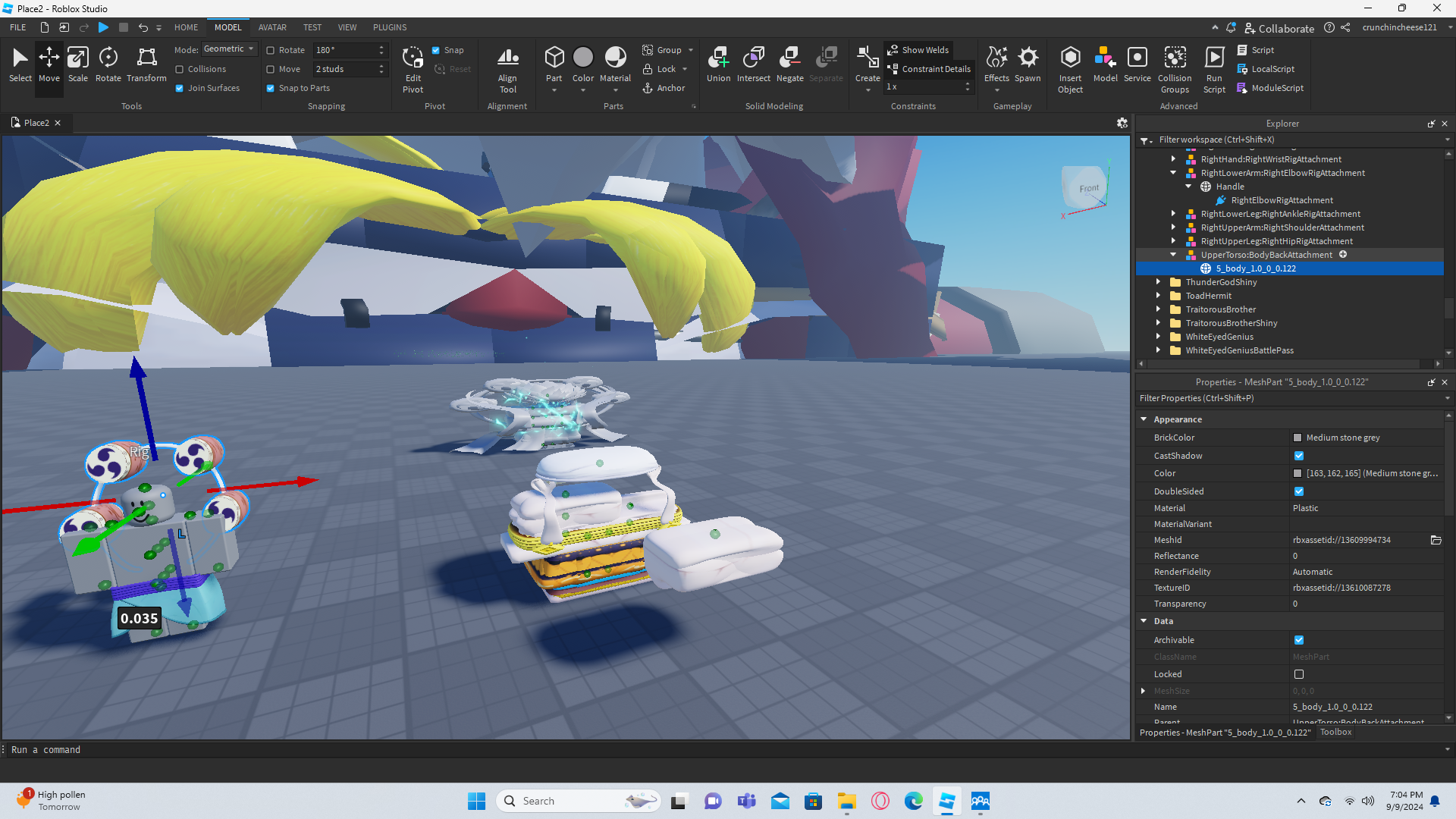The image size is (1456, 819).
Task: Switch to the AVATAR ribbon tab
Action: 272,27
